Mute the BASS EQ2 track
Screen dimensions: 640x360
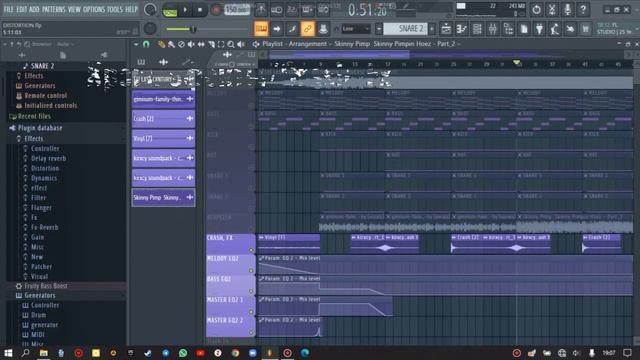click(x=251, y=291)
